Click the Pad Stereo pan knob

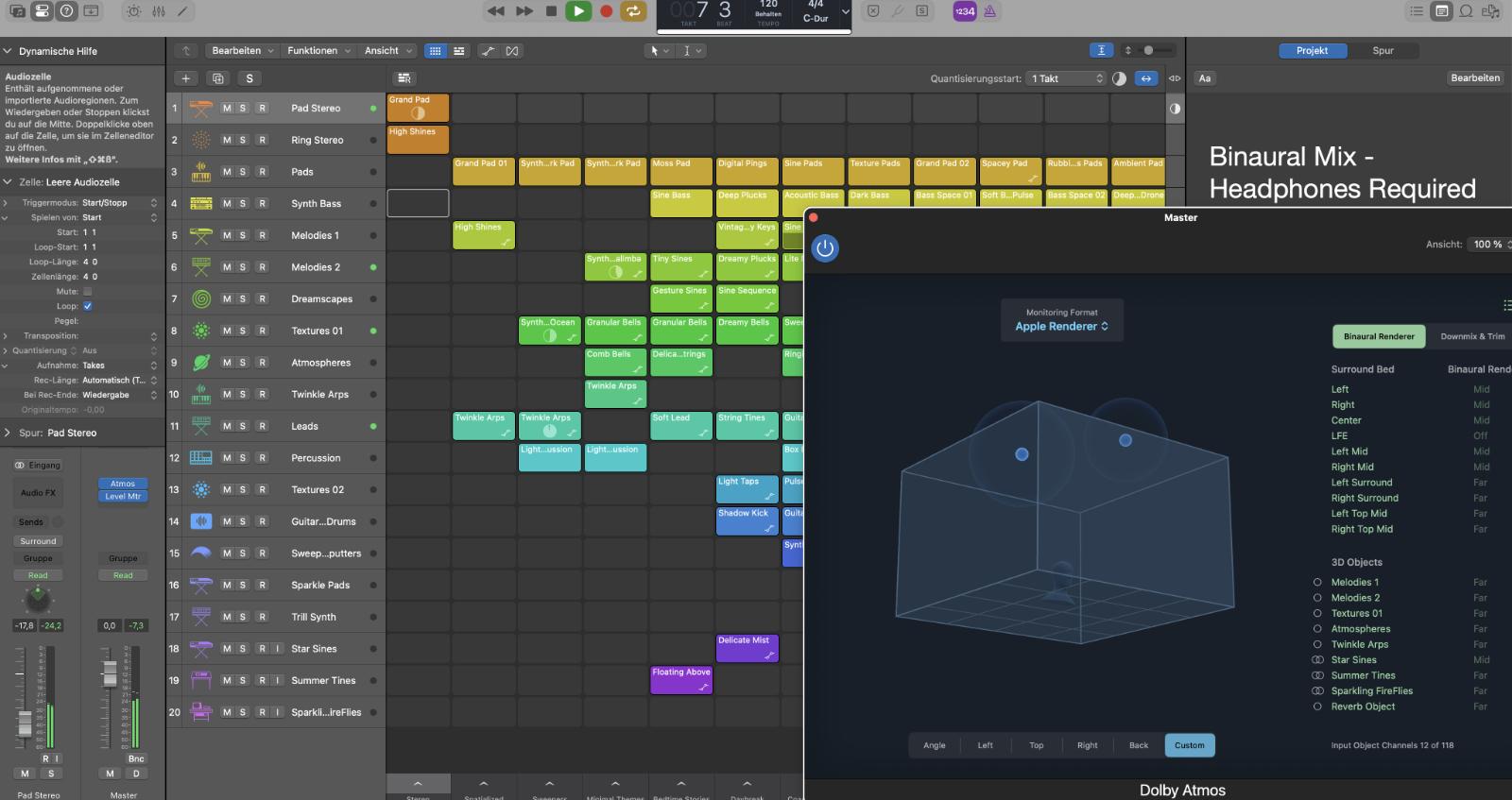pos(38,599)
